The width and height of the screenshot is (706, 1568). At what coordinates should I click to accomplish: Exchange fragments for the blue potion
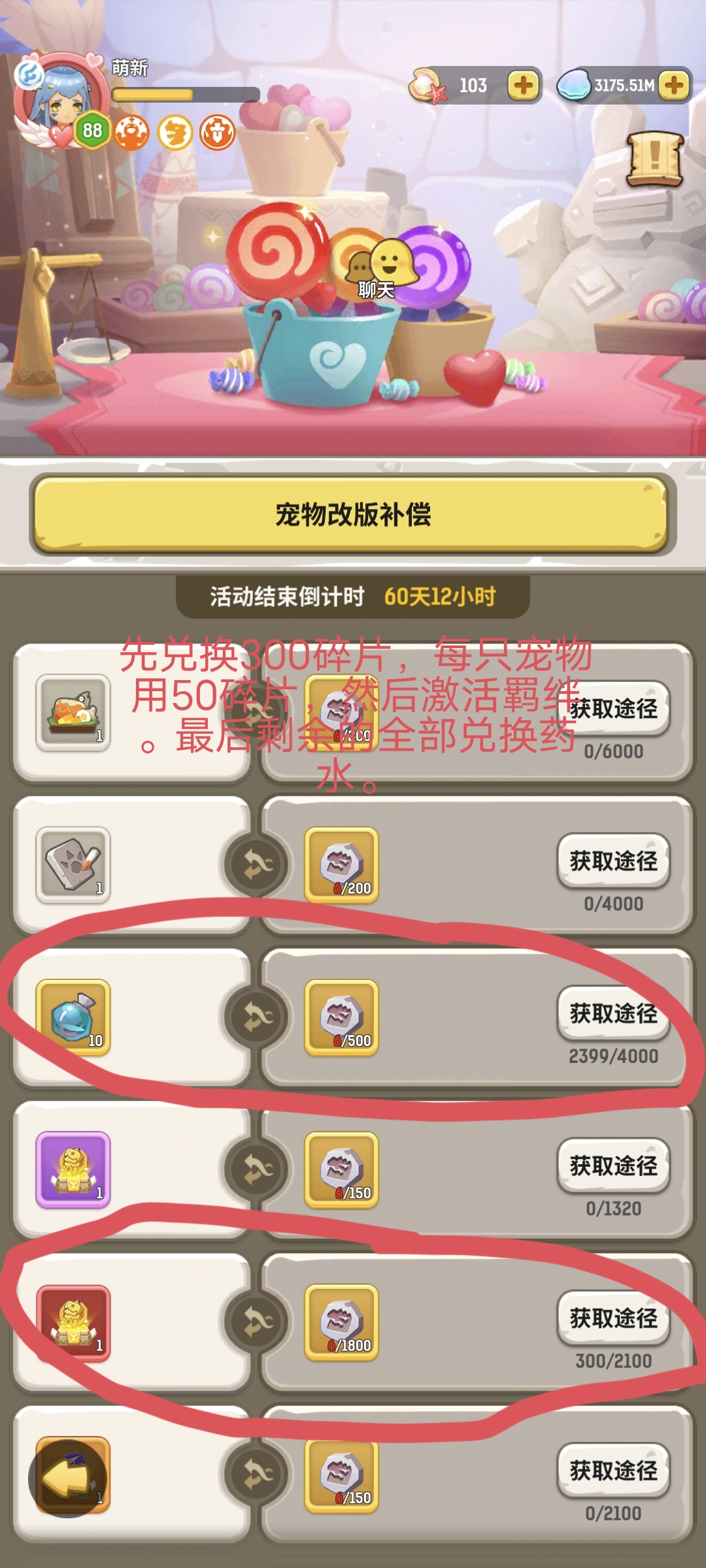coord(257,1017)
